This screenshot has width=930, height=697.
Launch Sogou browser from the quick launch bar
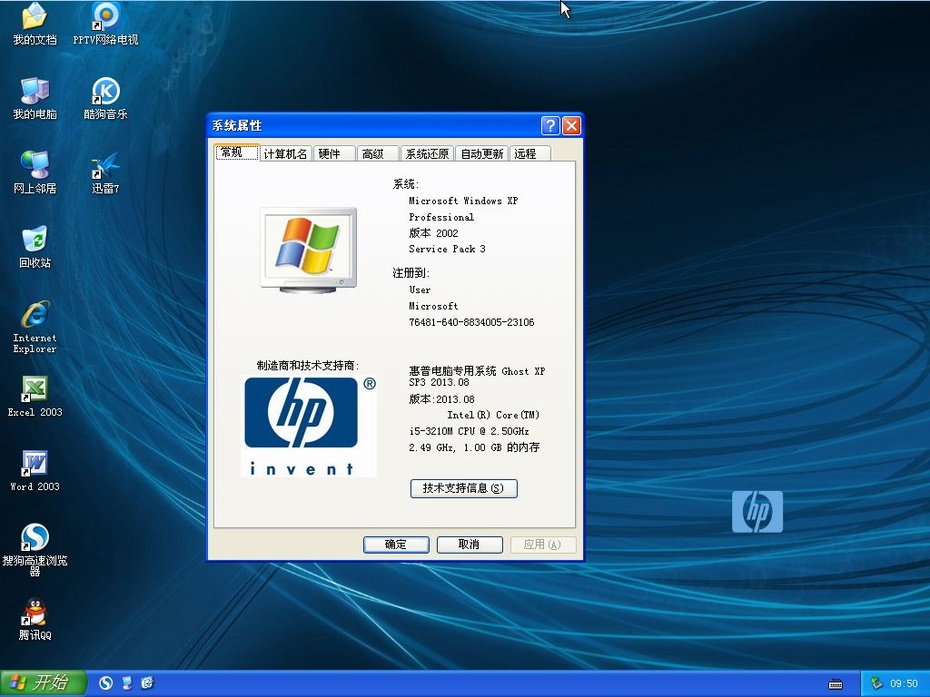(106, 683)
